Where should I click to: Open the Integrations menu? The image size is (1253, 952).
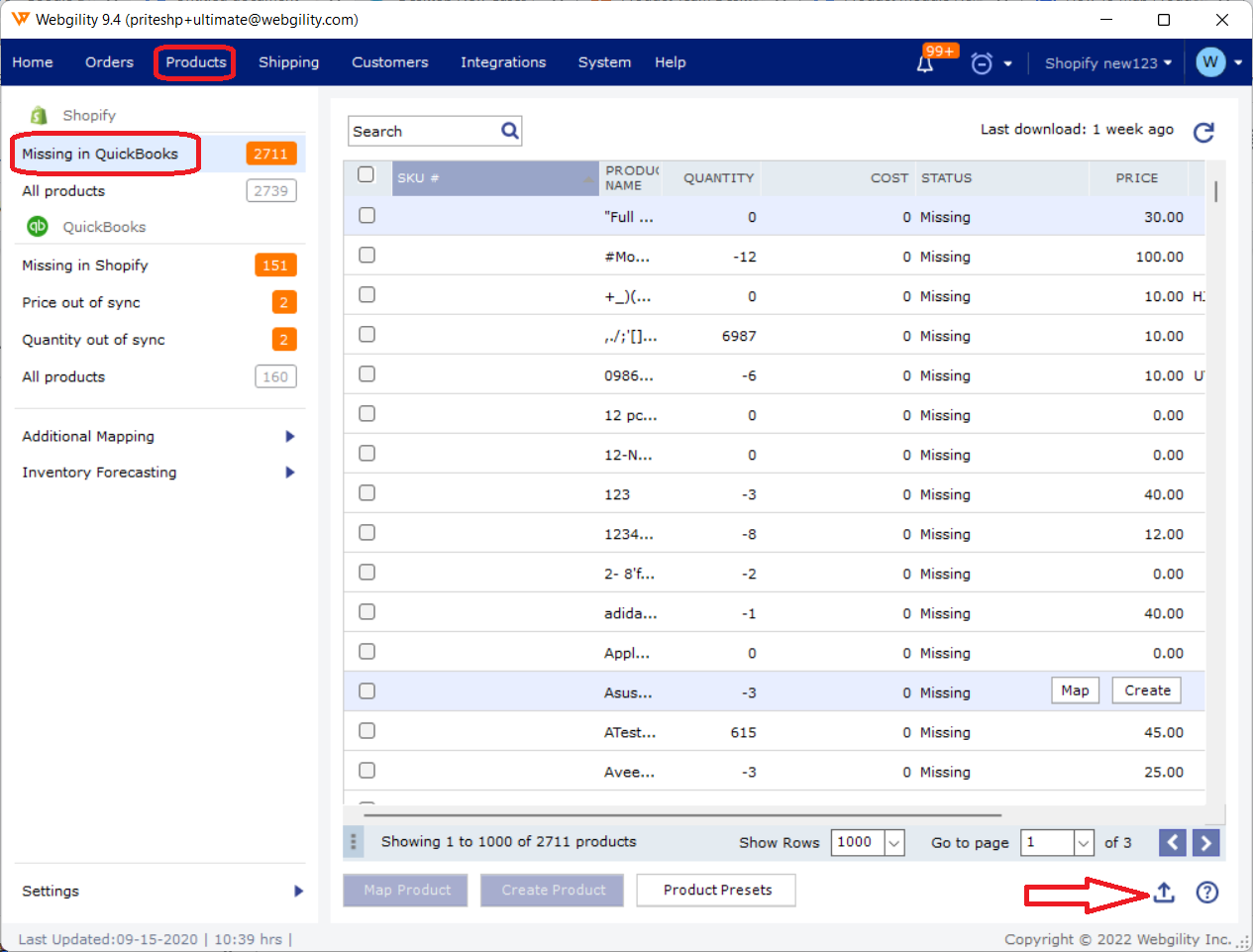click(503, 62)
